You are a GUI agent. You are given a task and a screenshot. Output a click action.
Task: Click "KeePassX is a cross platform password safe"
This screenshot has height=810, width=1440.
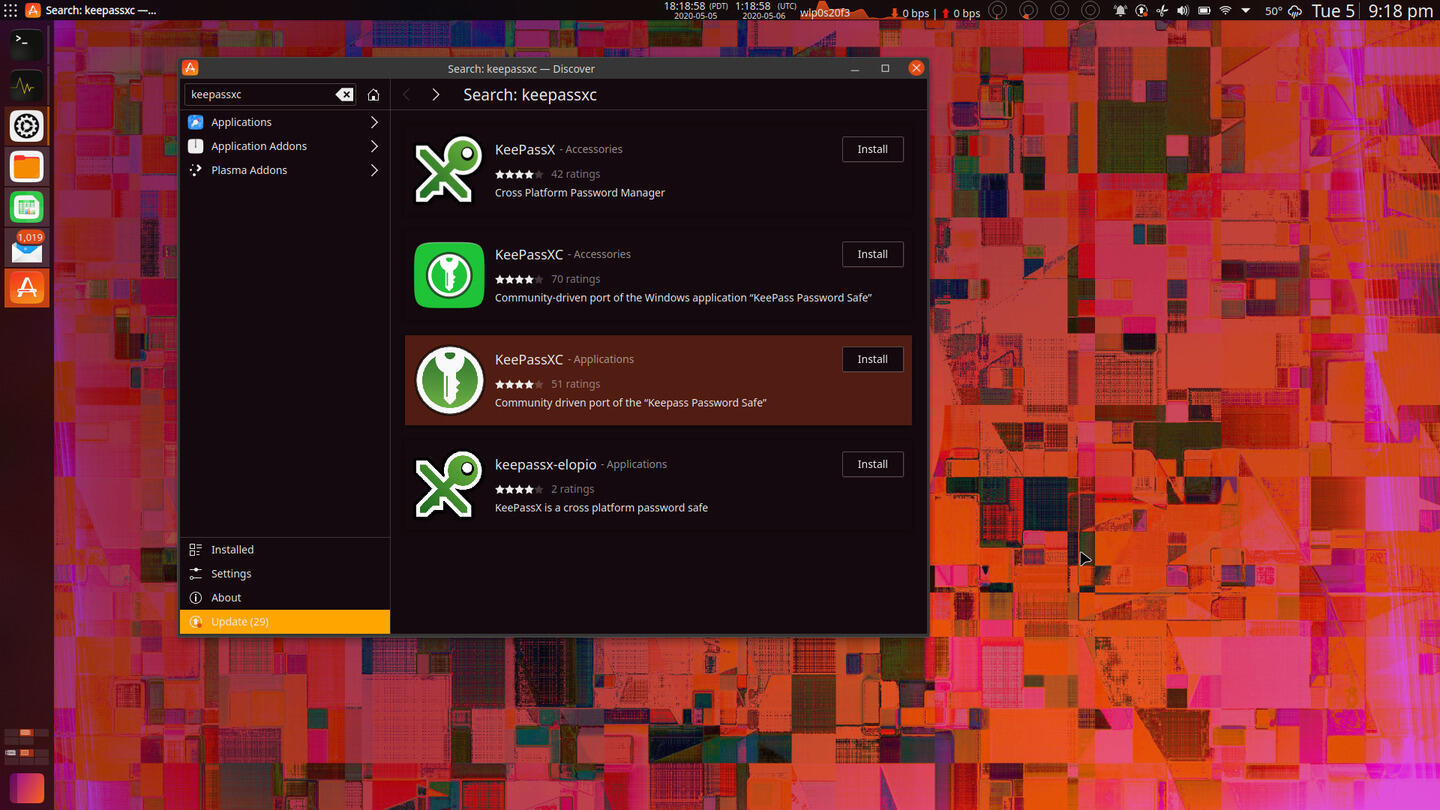click(x=601, y=508)
